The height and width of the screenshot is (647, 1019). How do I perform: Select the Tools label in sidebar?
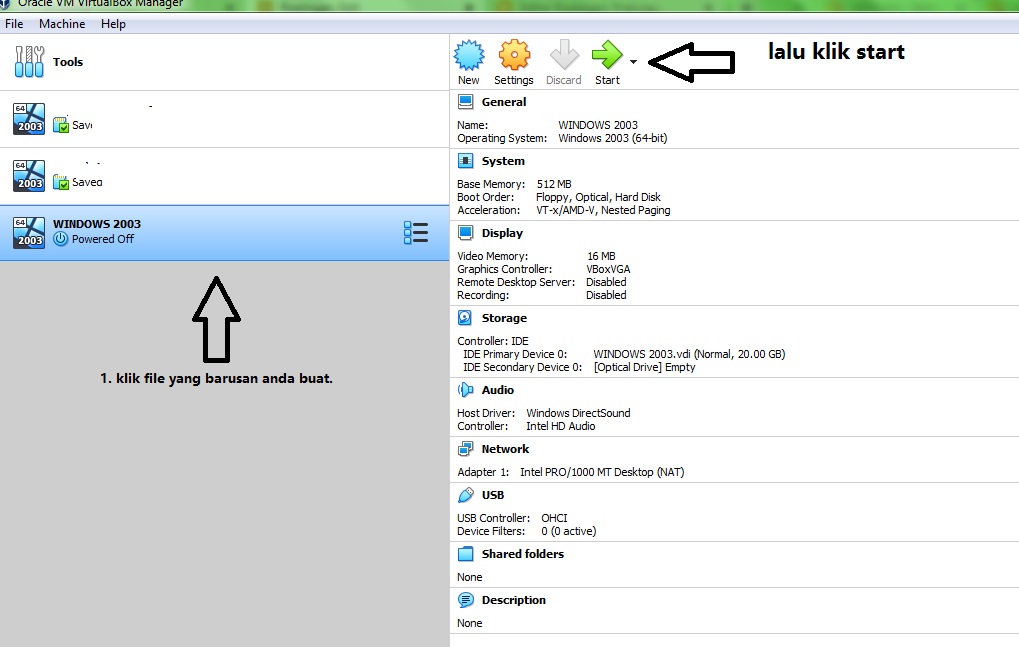point(68,62)
